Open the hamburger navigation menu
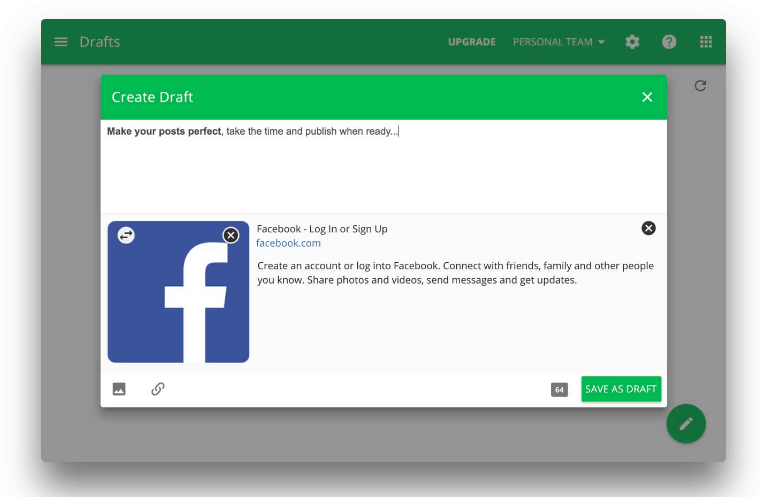 click(x=61, y=42)
